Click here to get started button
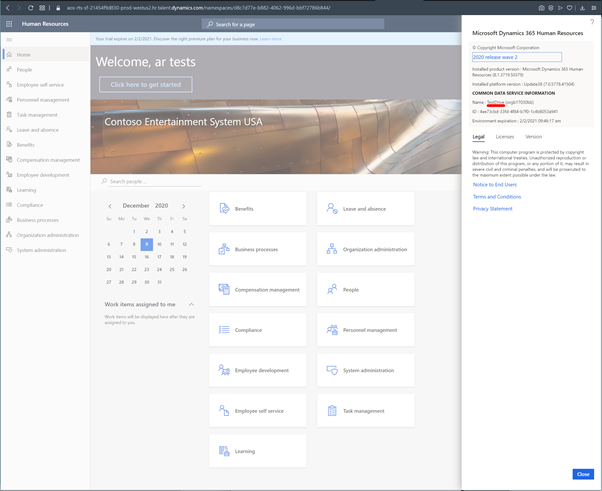 tap(146, 84)
